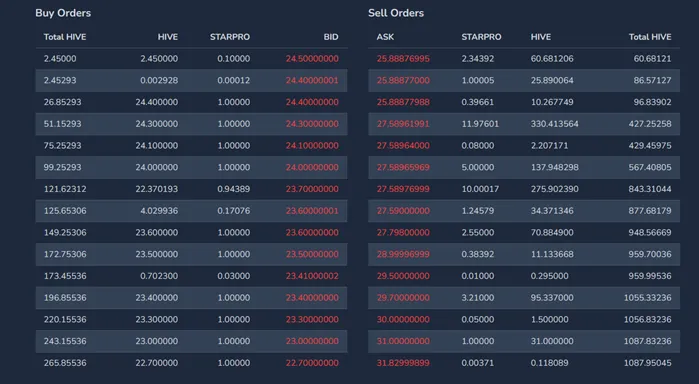Select ask price 31.82999899
The width and height of the screenshot is (699, 384).
click(x=403, y=363)
